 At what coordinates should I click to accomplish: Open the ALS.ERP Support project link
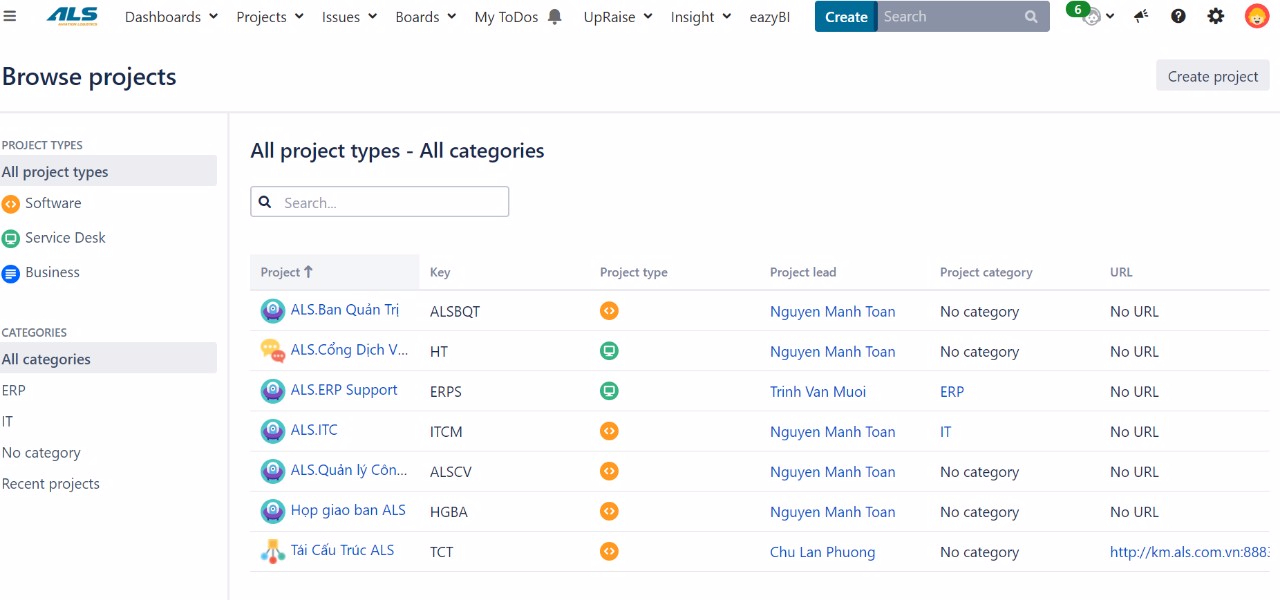(x=344, y=390)
